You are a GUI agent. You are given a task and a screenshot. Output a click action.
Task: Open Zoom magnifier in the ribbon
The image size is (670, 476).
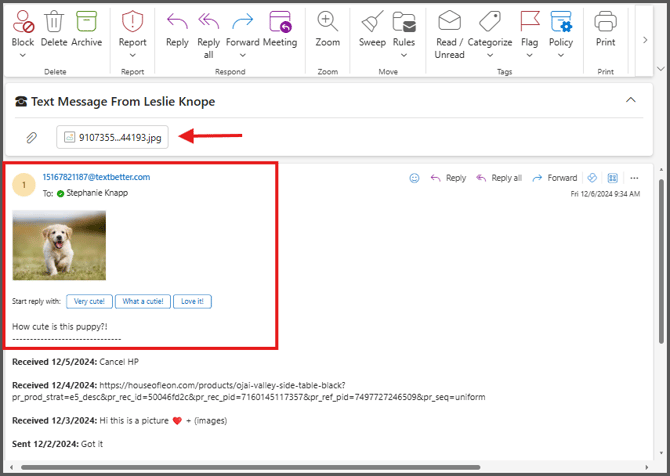(x=327, y=22)
